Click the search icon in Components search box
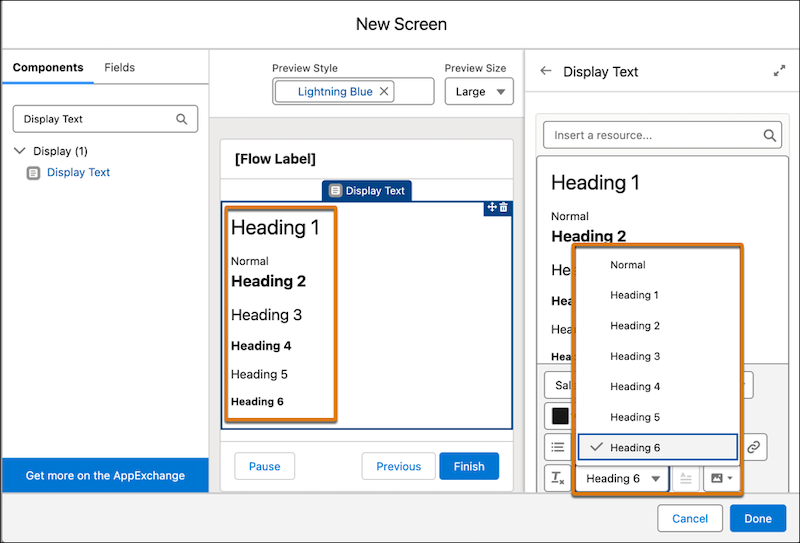Image resolution: width=800 pixels, height=543 pixels. pos(182,119)
